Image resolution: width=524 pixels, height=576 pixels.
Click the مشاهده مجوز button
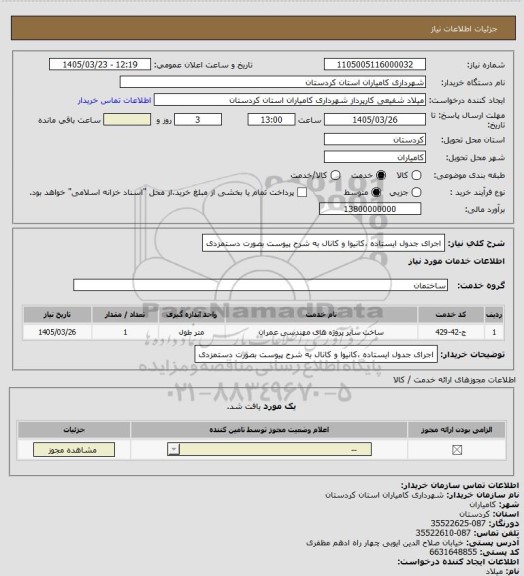74,450
